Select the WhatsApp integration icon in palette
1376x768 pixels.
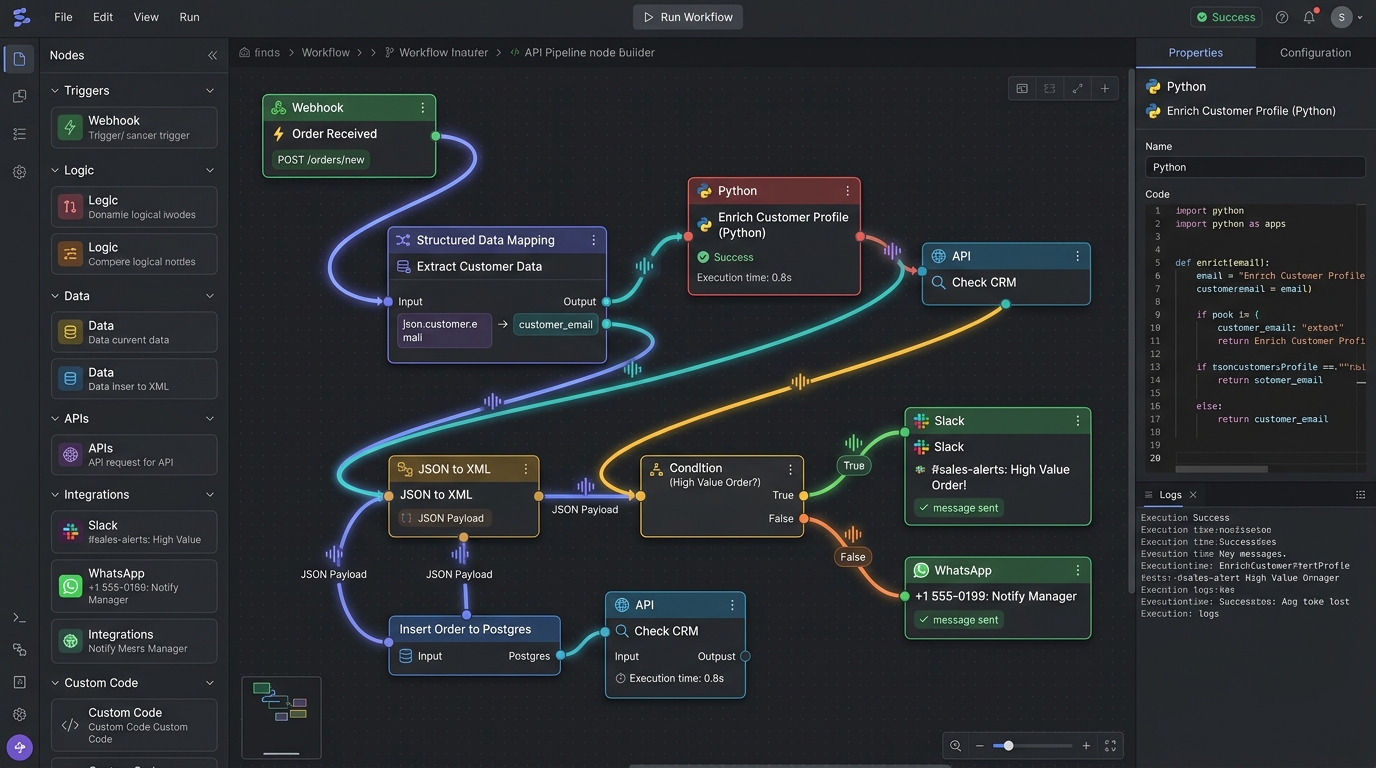pos(70,586)
